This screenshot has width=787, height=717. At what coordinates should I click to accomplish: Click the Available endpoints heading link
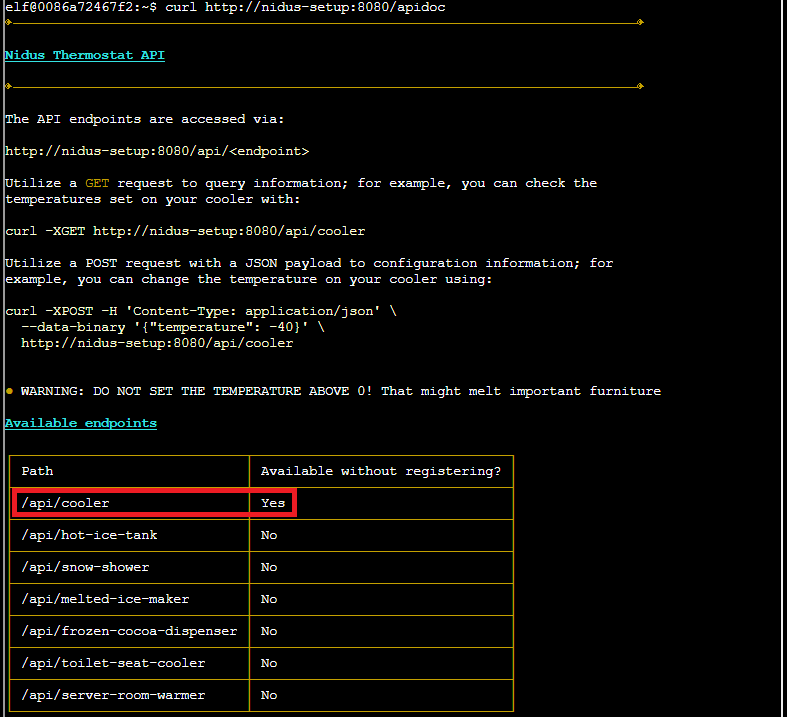click(x=81, y=423)
